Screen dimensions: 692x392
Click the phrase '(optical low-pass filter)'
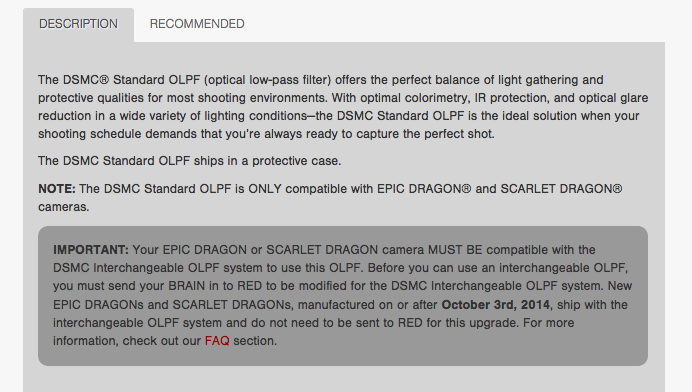(x=267, y=80)
